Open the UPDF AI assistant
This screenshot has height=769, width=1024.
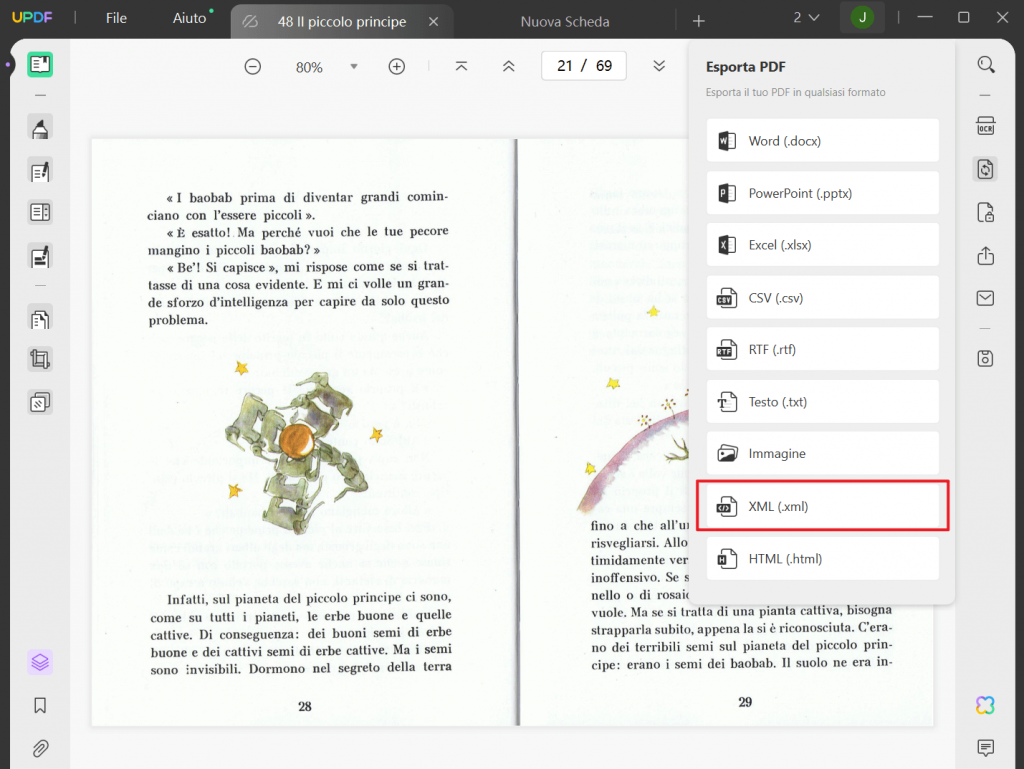pyautogui.click(x=985, y=705)
